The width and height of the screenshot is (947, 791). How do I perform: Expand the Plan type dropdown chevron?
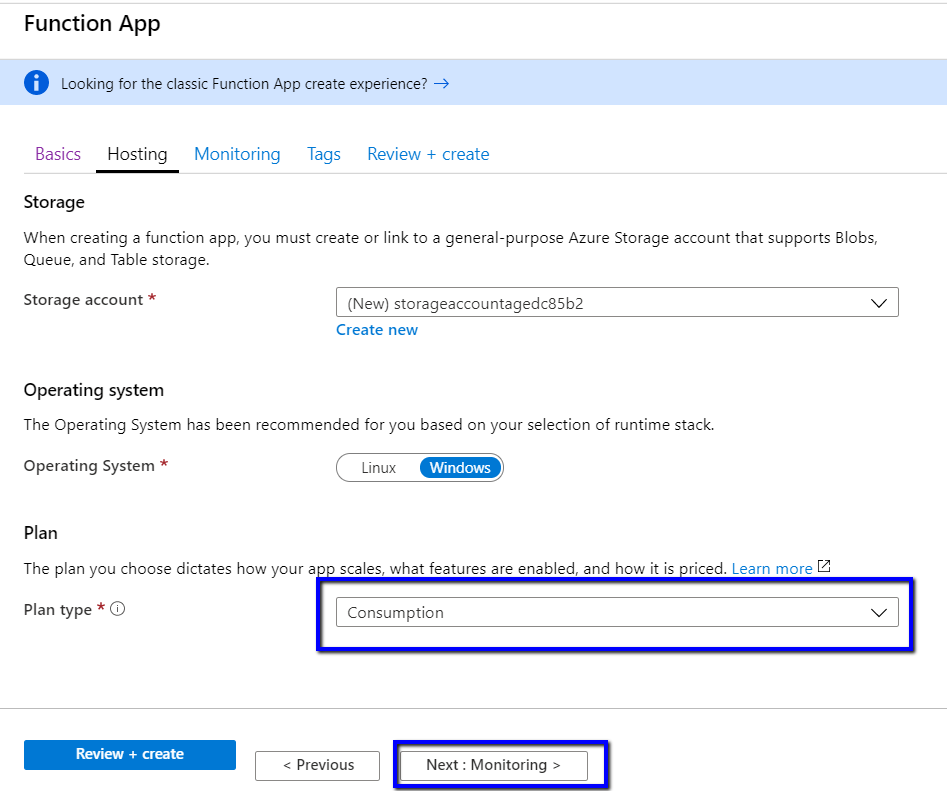click(879, 613)
